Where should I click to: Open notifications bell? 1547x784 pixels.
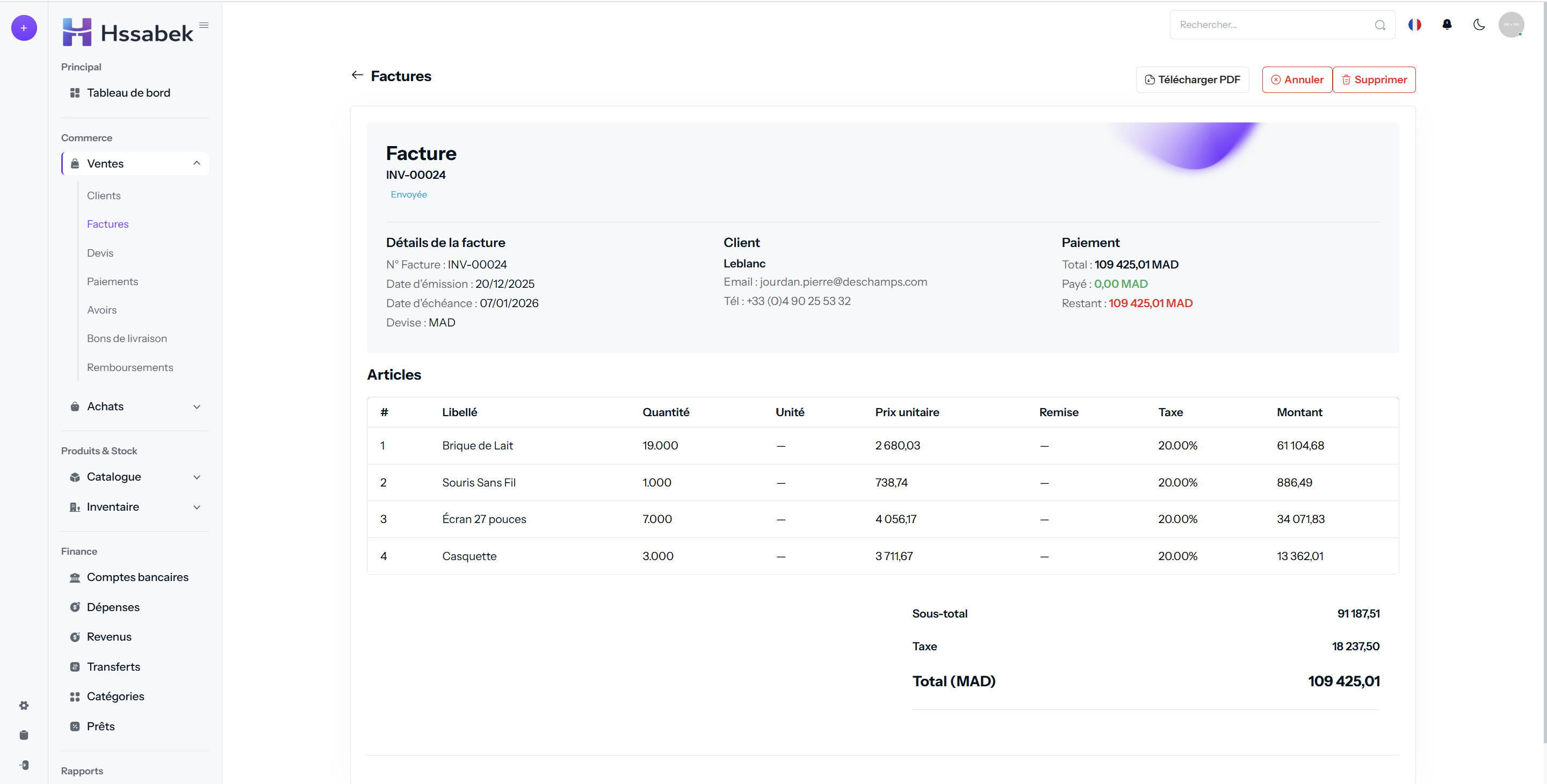[x=1447, y=25]
